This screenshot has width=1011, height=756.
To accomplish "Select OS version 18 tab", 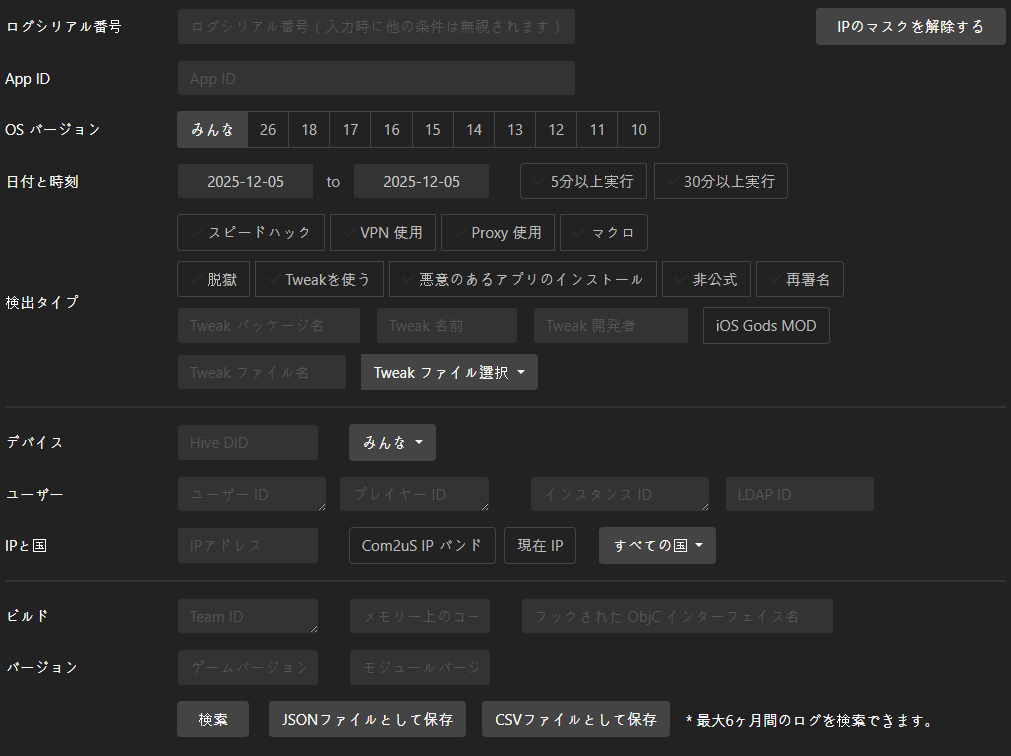I will 309,130.
